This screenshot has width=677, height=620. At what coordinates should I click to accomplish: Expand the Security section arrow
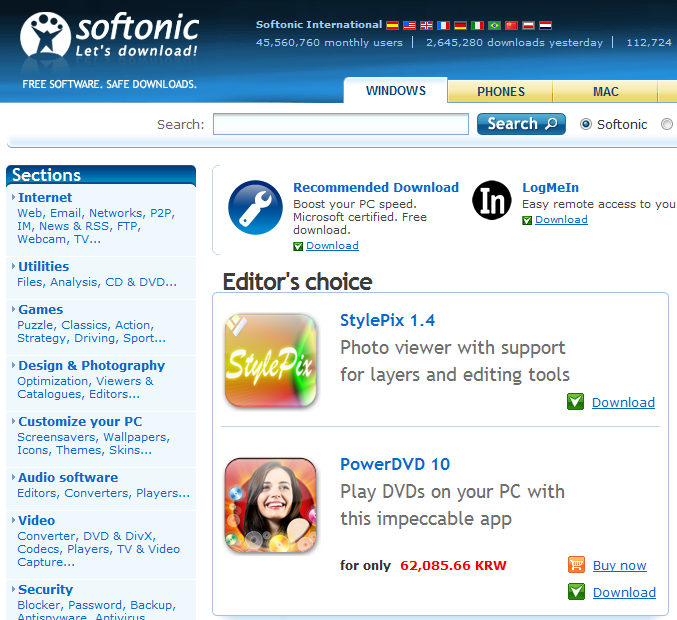click(x=13, y=589)
